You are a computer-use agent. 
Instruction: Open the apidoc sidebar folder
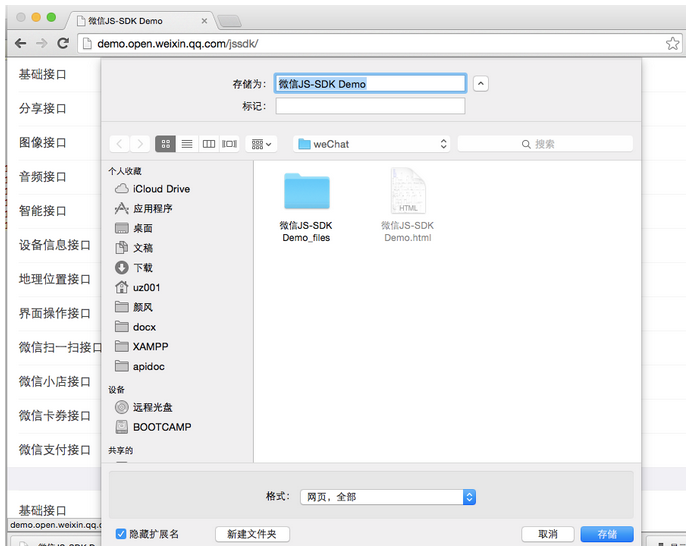[140, 367]
